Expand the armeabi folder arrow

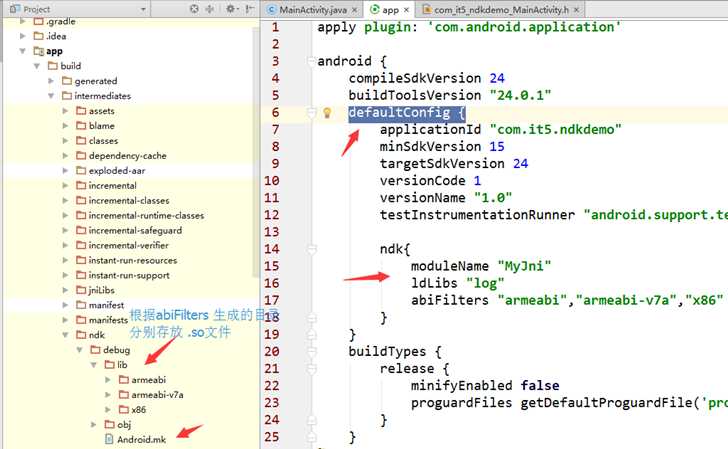click(108, 379)
